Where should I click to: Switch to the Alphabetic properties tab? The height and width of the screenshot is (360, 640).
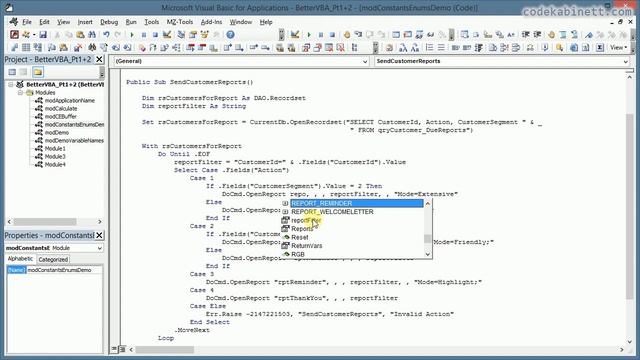tap(20, 259)
